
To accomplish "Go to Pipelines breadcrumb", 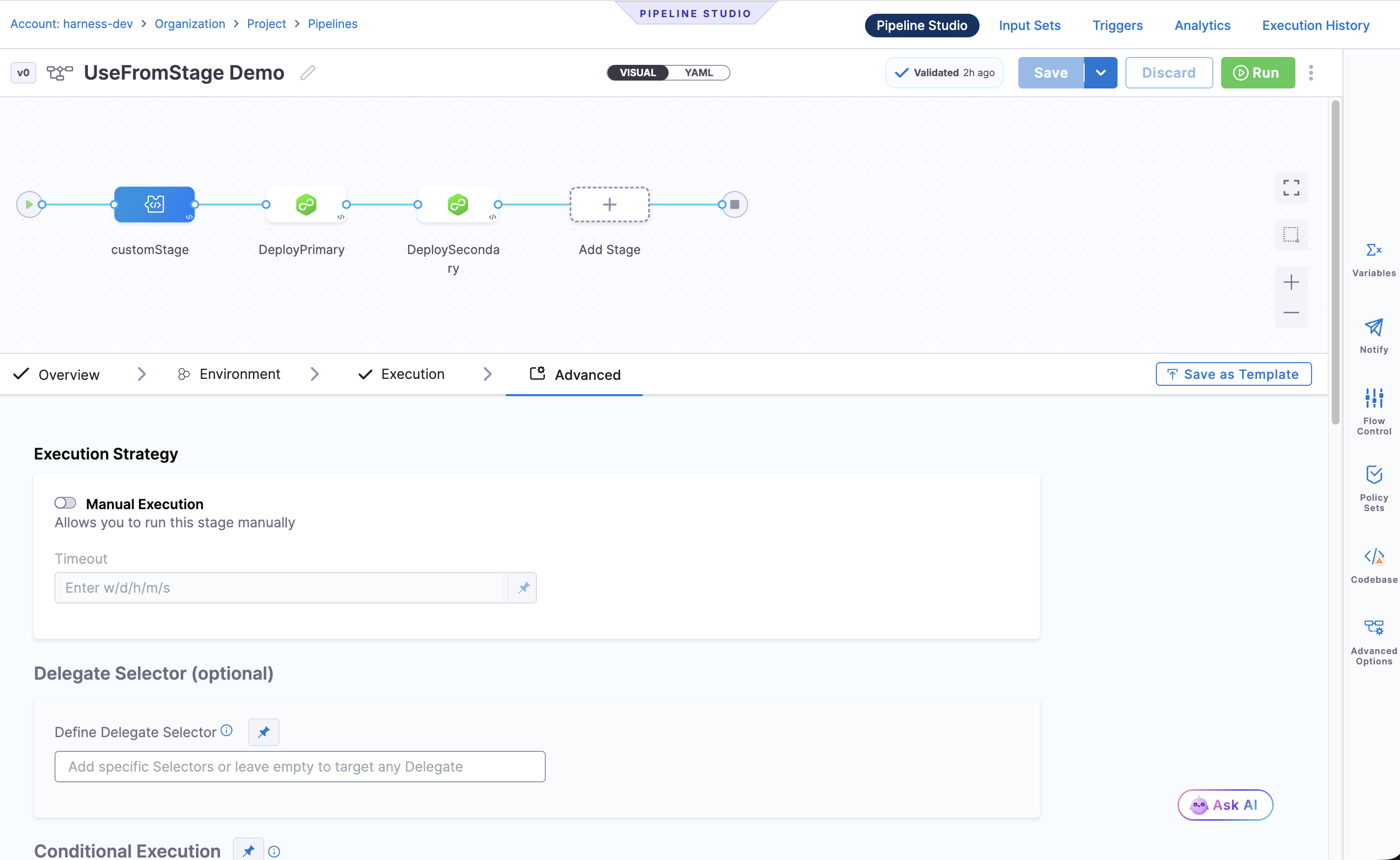I will [x=333, y=24].
